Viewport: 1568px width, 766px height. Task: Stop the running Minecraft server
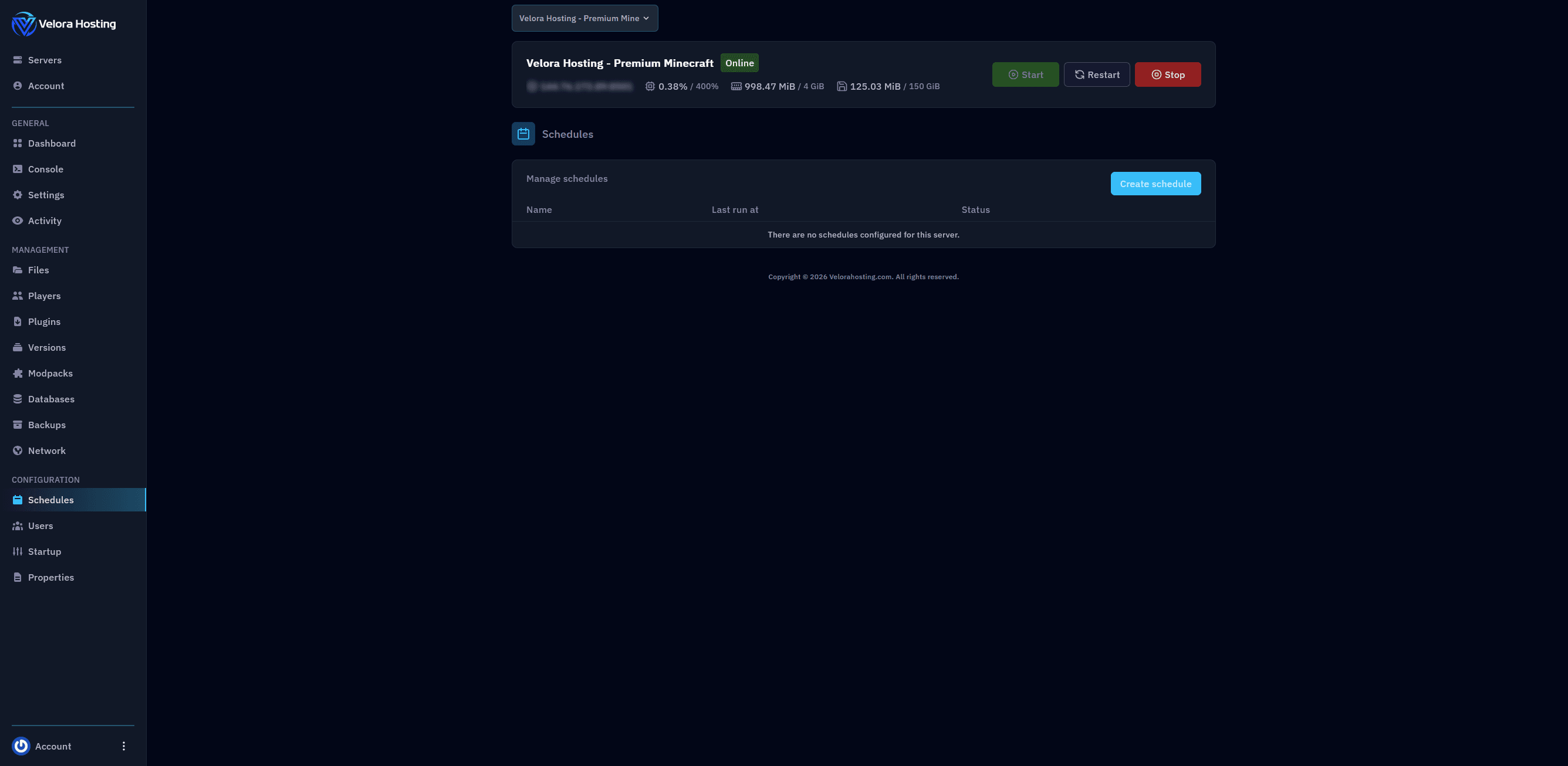click(1167, 74)
